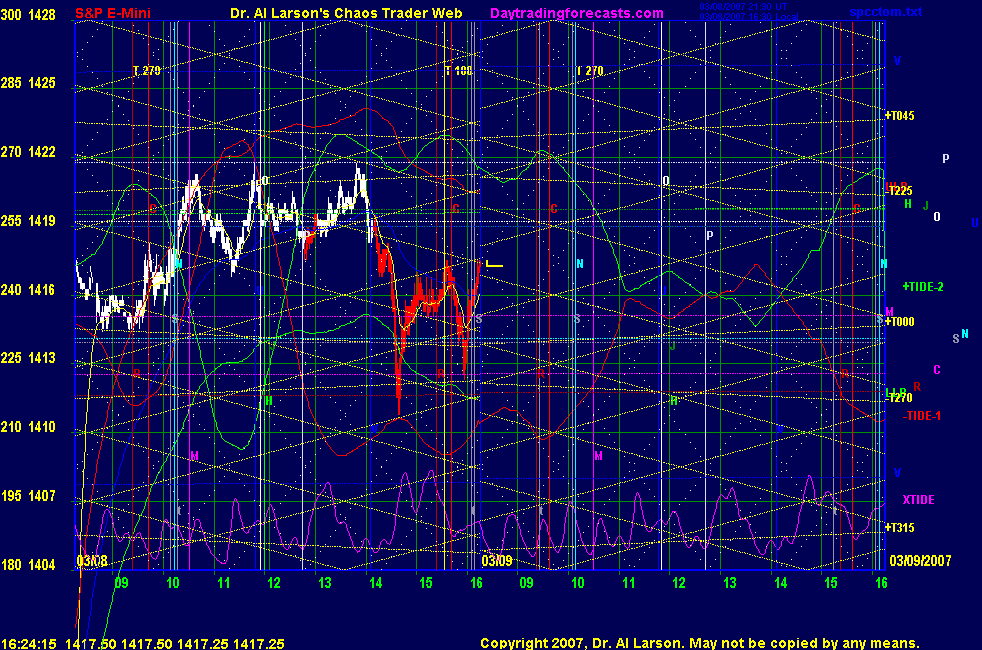Click the "1417.50 1417.50 1417.25 1417.25" quote values

(x=175, y=644)
